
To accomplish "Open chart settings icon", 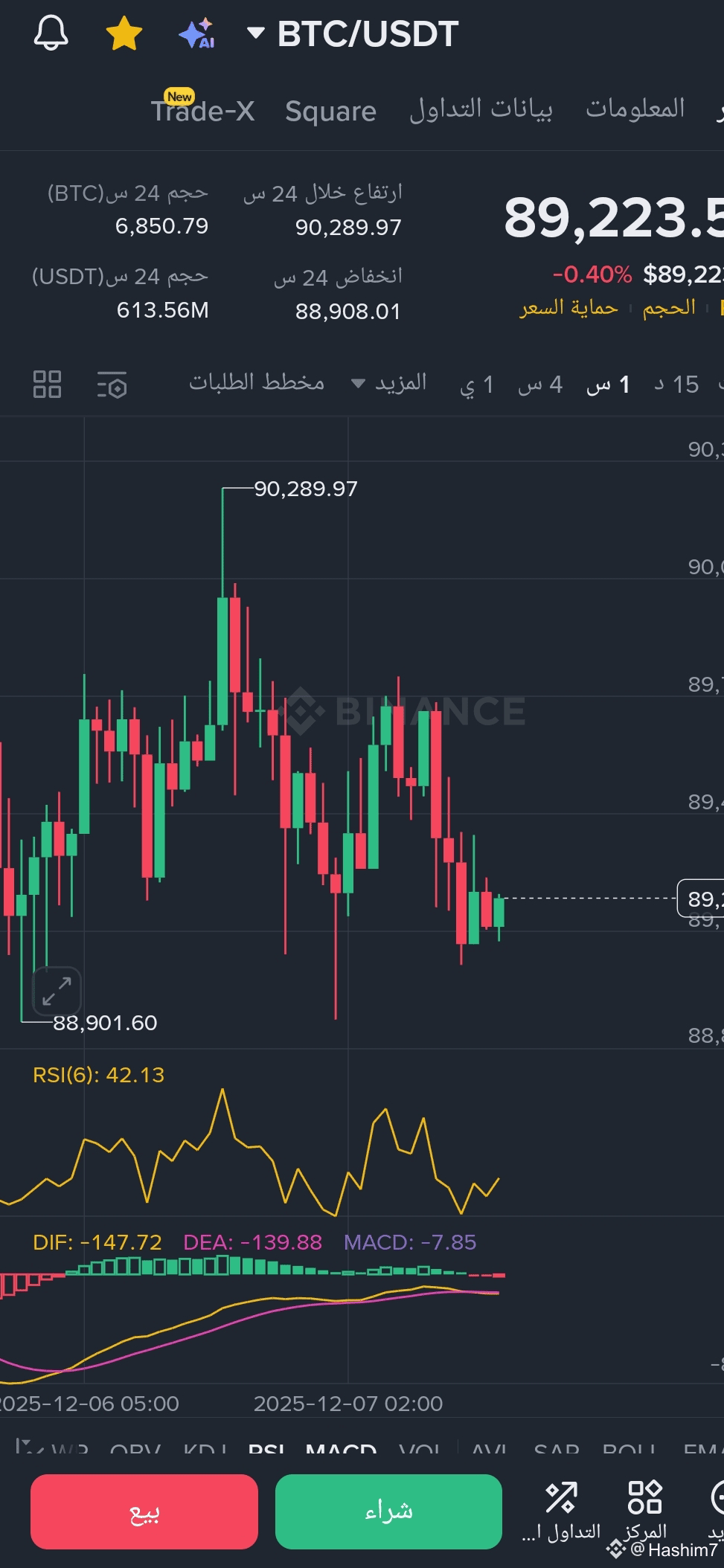I will click(x=112, y=385).
